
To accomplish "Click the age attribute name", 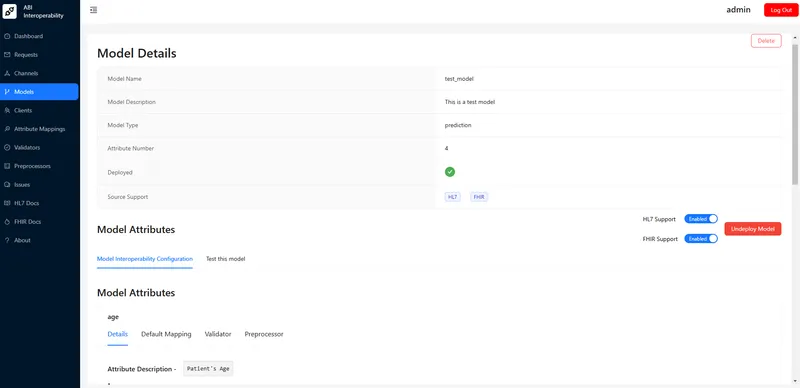I will pyautogui.click(x=113, y=317).
